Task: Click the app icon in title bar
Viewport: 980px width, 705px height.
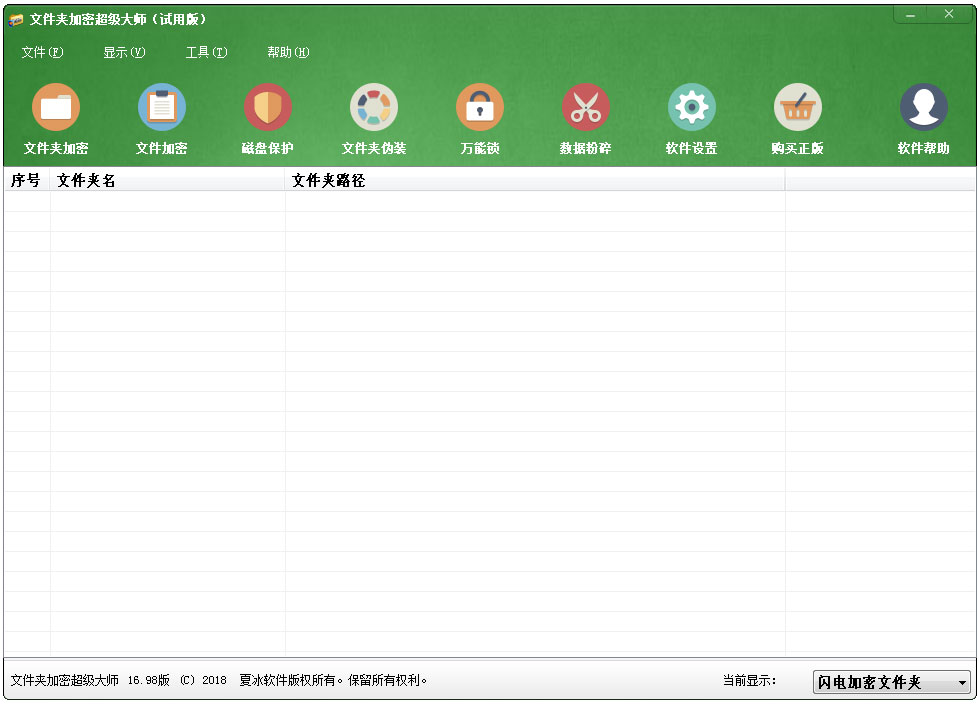Action: tap(16, 20)
